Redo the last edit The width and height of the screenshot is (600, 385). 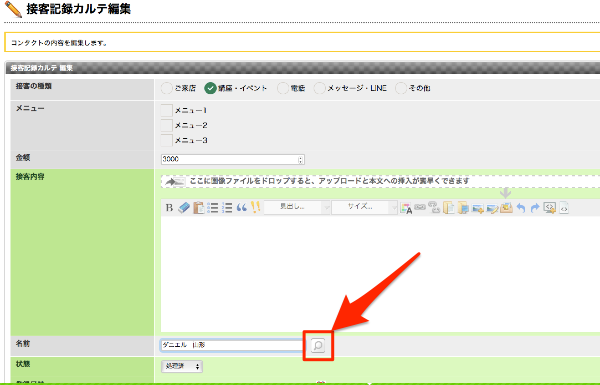pos(535,208)
